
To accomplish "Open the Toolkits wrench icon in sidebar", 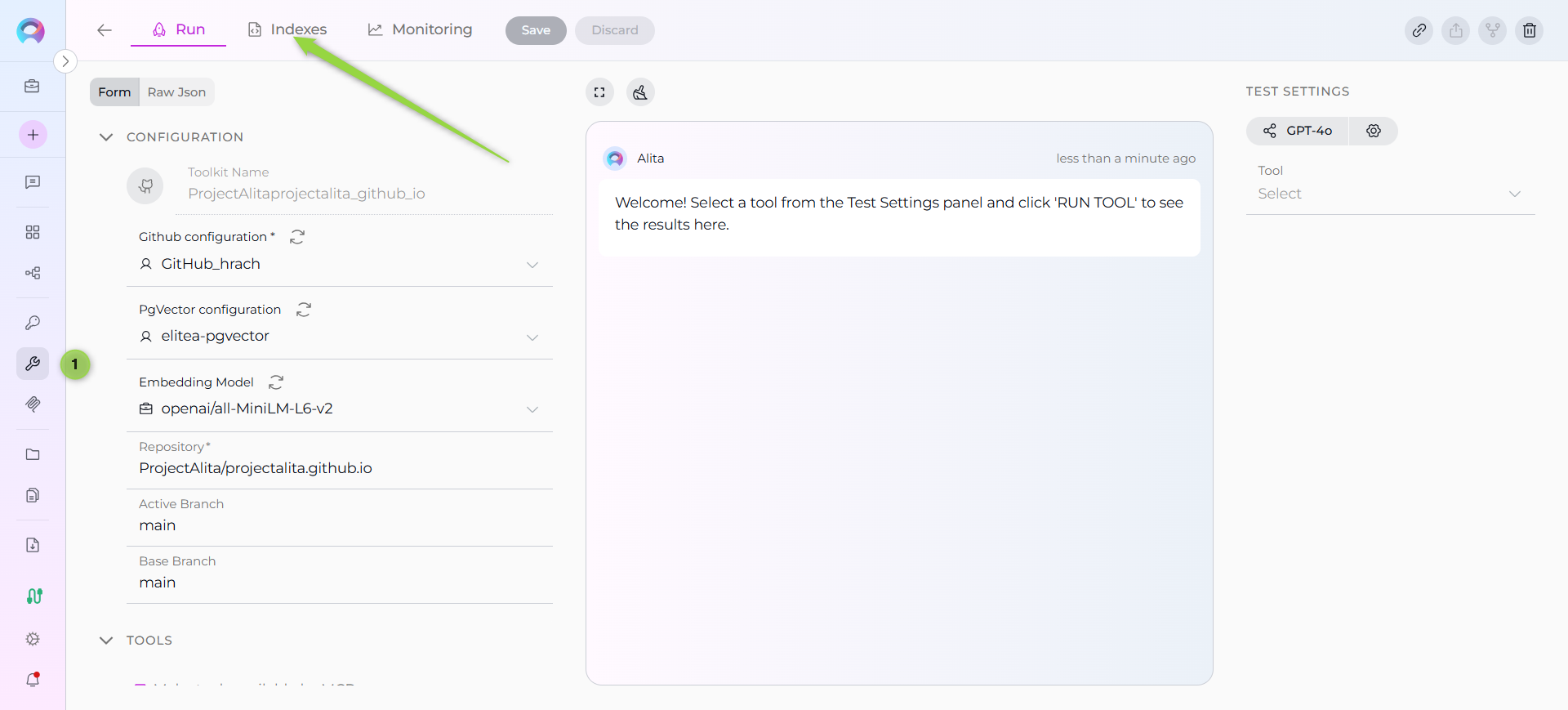I will coord(33,364).
